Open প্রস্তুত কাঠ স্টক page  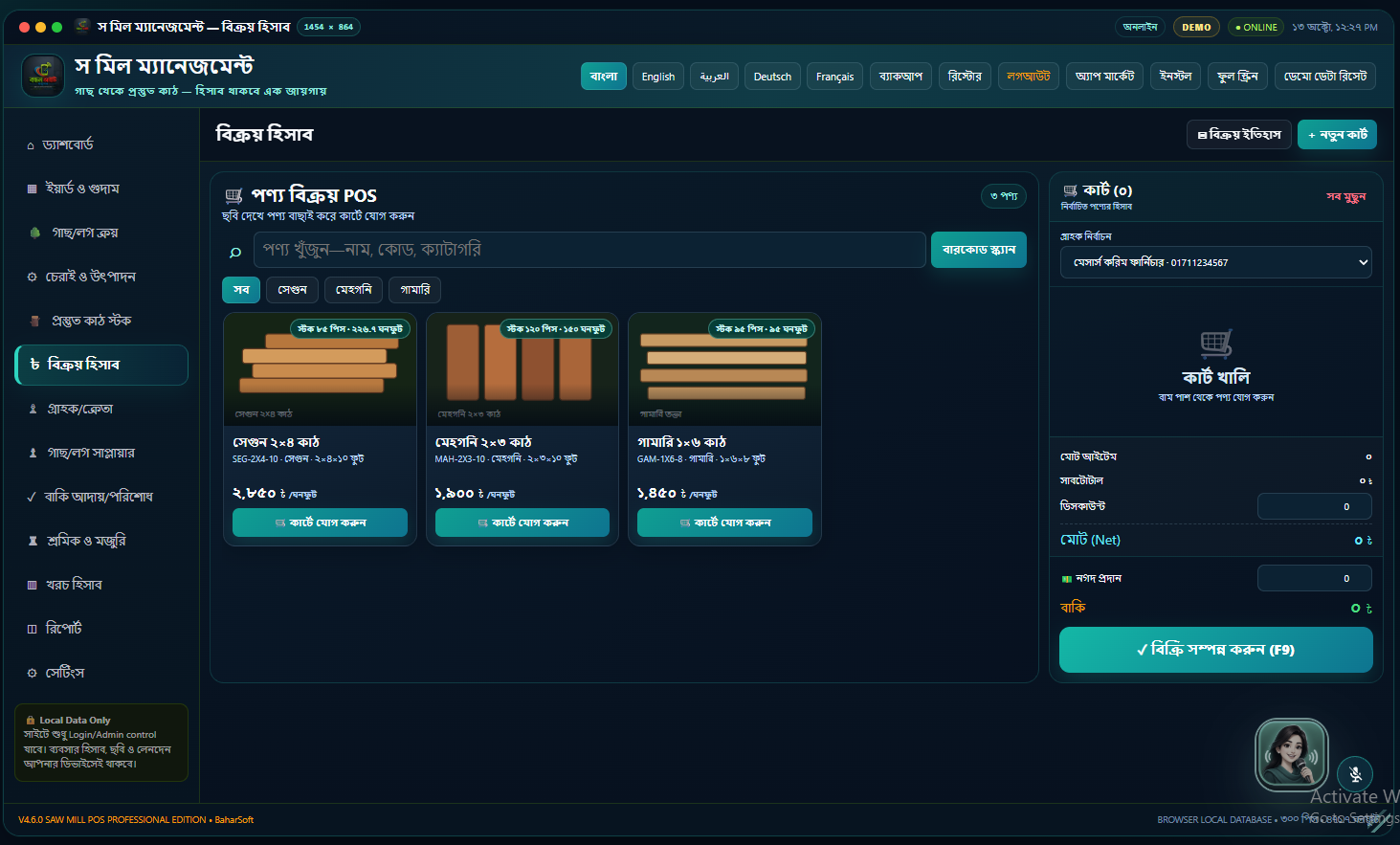click(x=101, y=321)
